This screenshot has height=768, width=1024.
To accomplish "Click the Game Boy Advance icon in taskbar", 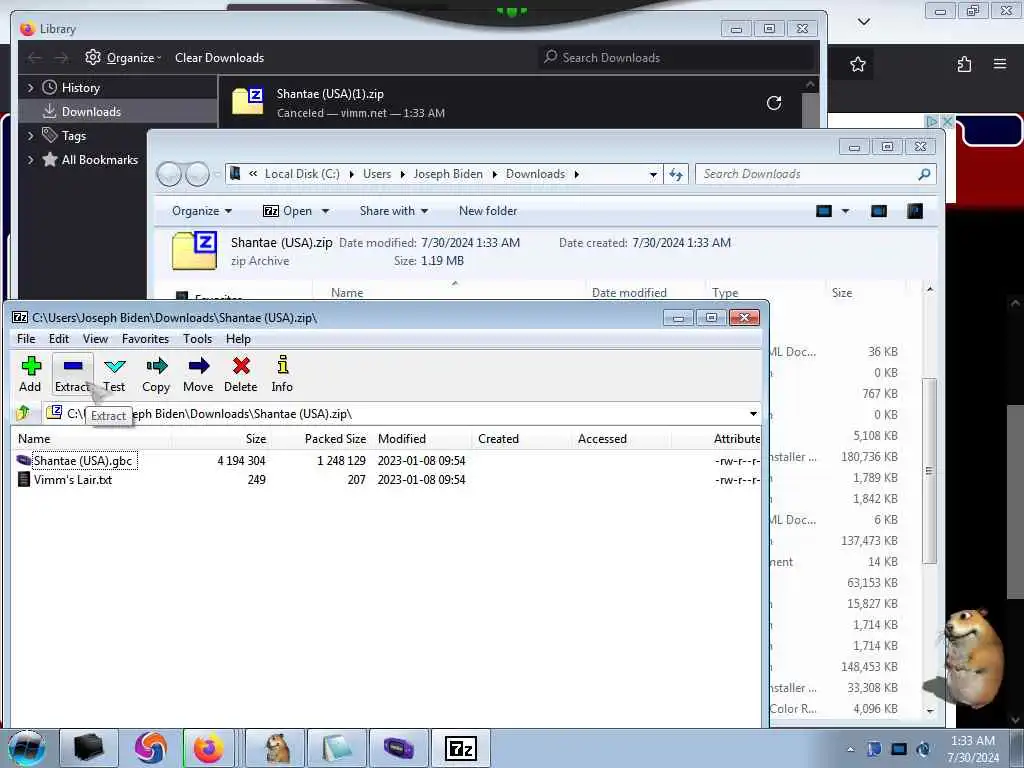I will pos(399,748).
